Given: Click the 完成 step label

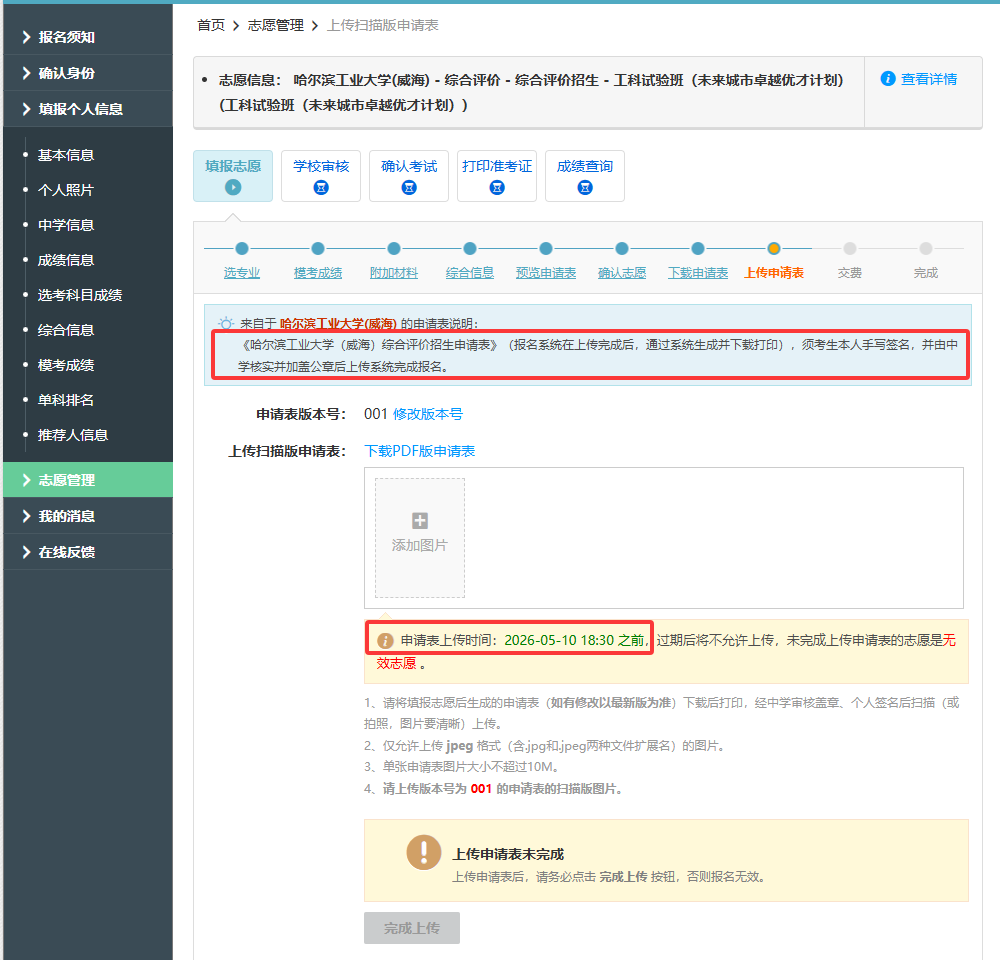Looking at the screenshot, I should tap(925, 273).
